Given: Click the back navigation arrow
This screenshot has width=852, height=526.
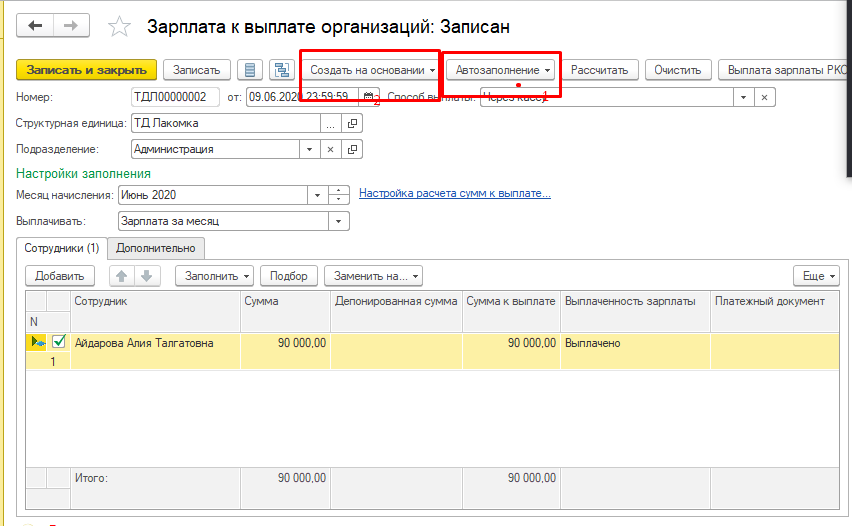Looking at the screenshot, I should (36, 25).
